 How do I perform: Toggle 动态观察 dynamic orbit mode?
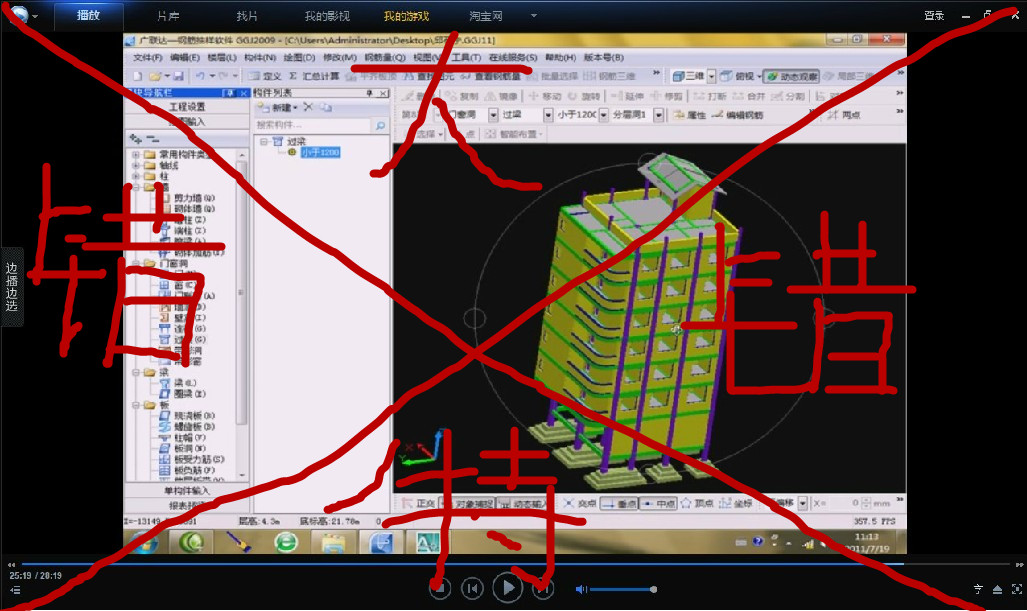click(x=792, y=76)
